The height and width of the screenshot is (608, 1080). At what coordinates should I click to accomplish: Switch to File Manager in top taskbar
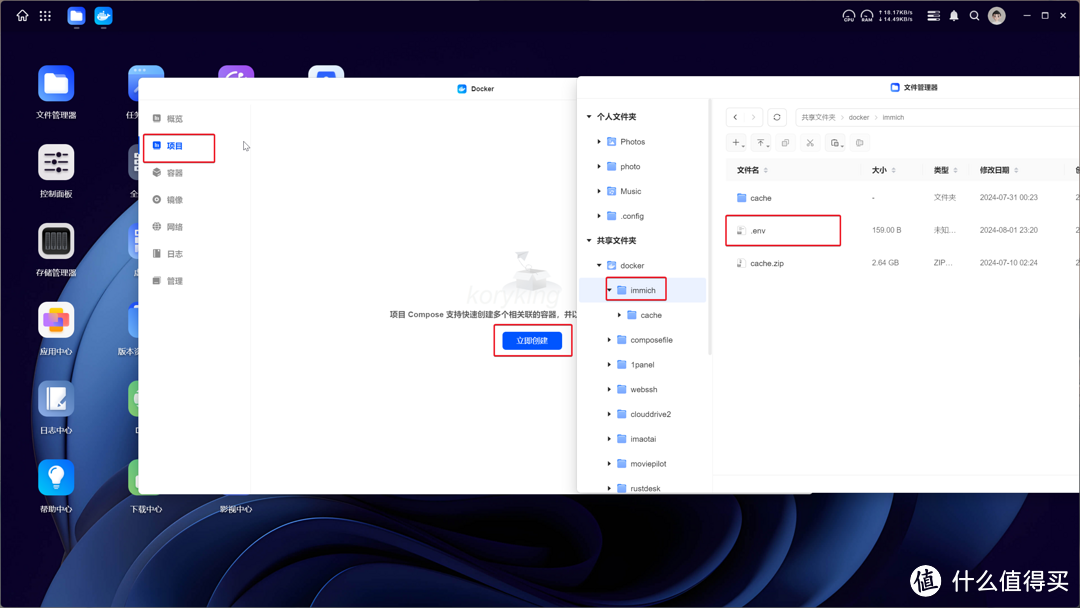[76, 16]
